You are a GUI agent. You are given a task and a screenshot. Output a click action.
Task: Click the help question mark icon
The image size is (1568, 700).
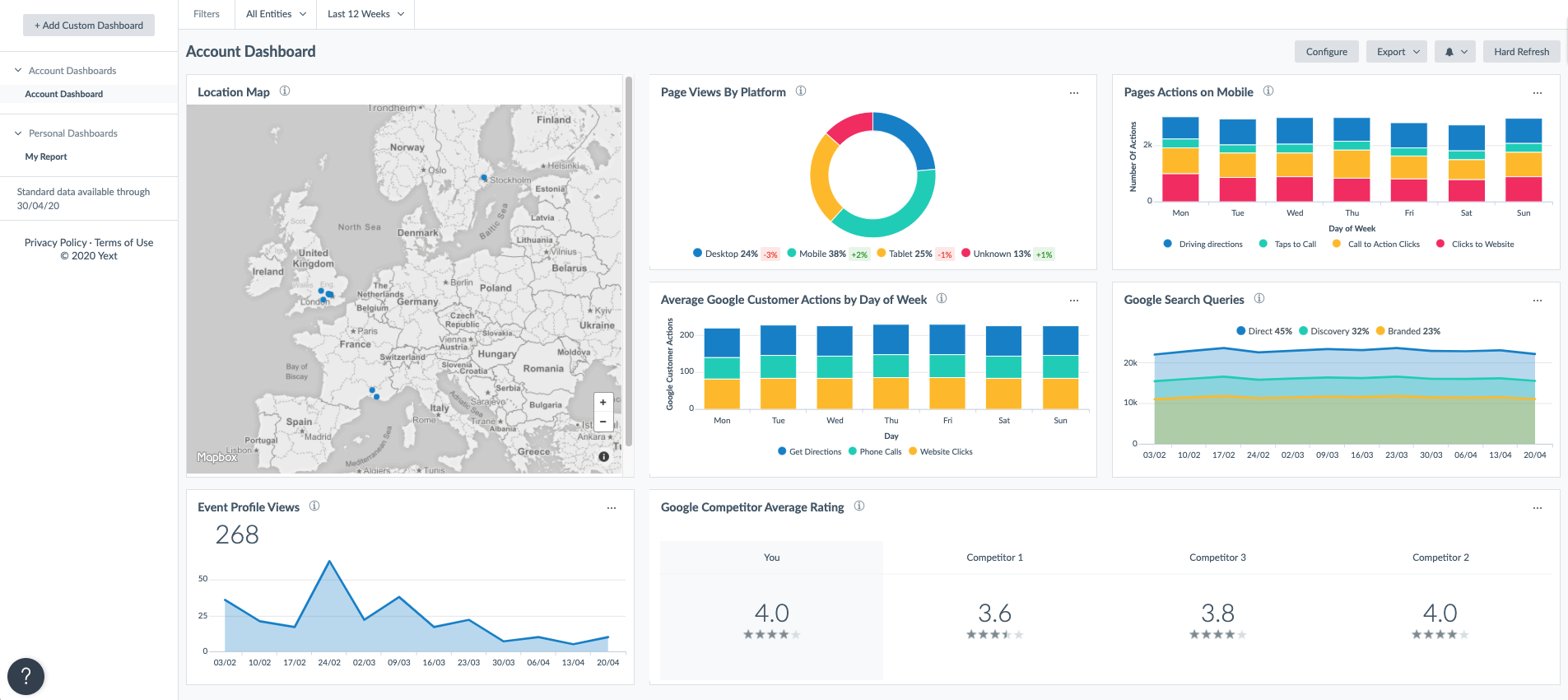26,676
